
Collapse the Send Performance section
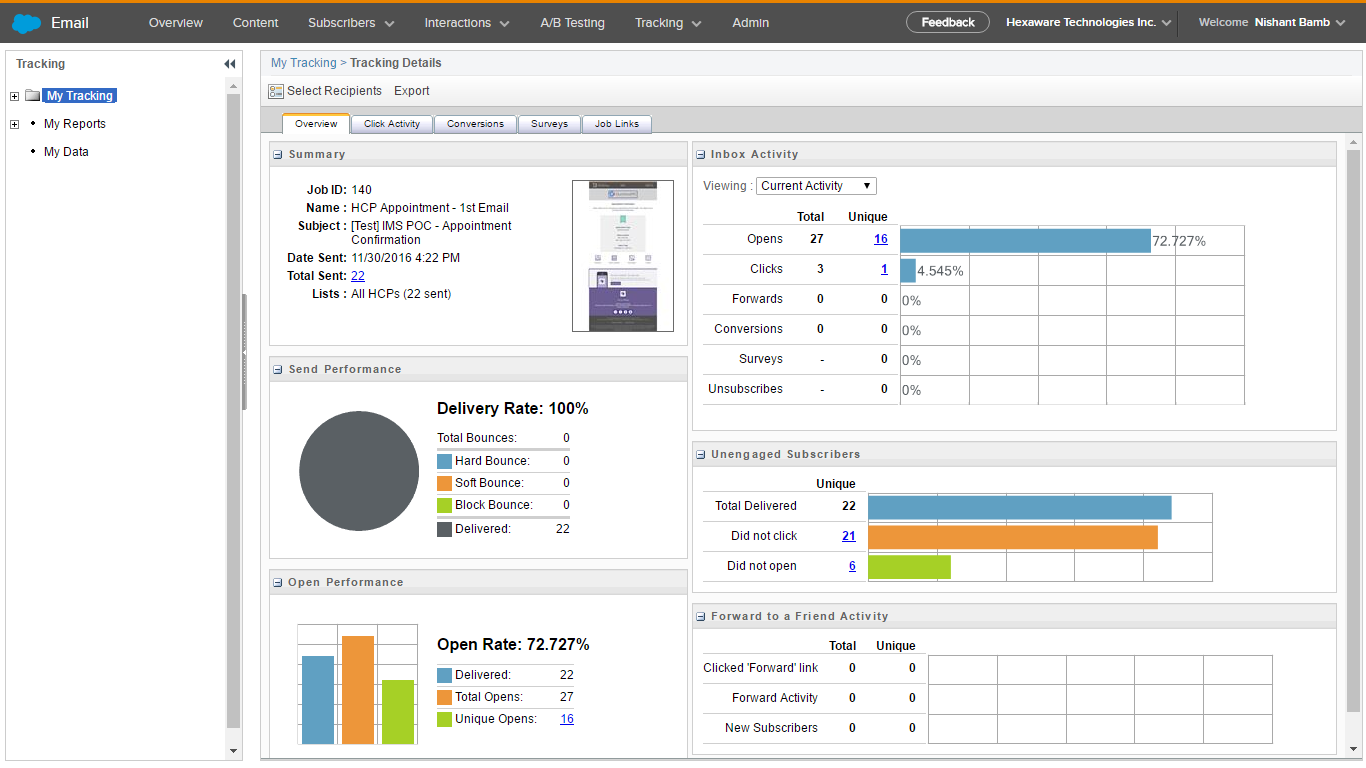click(278, 370)
